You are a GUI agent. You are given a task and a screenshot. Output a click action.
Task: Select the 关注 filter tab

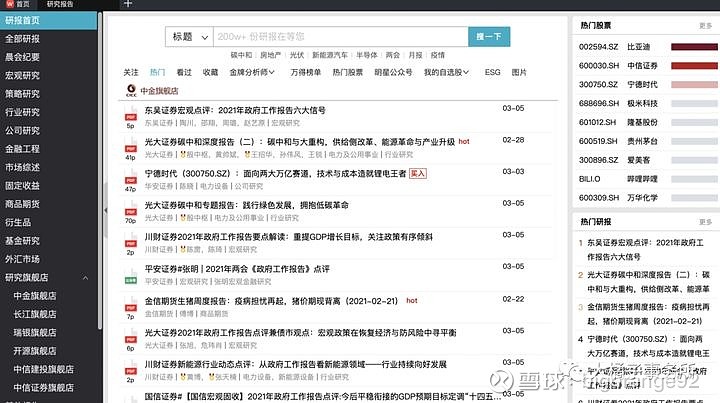(x=131, y=72)
